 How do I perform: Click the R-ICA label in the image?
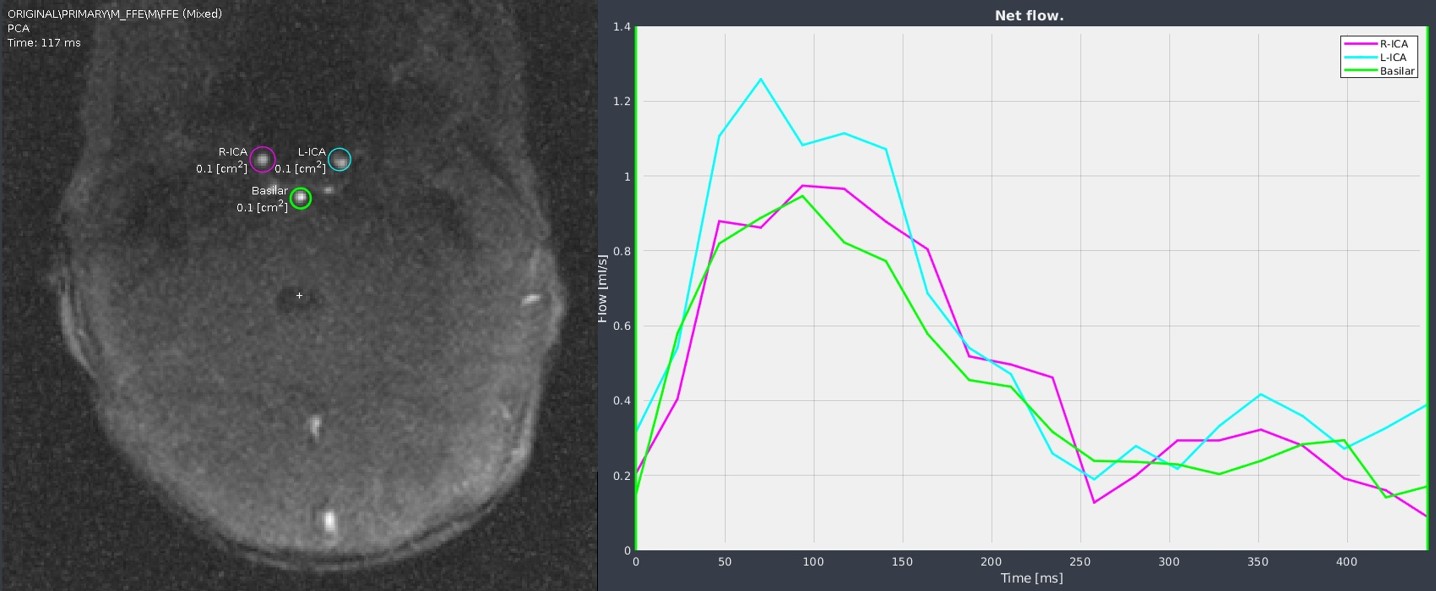tap(233, 152)
